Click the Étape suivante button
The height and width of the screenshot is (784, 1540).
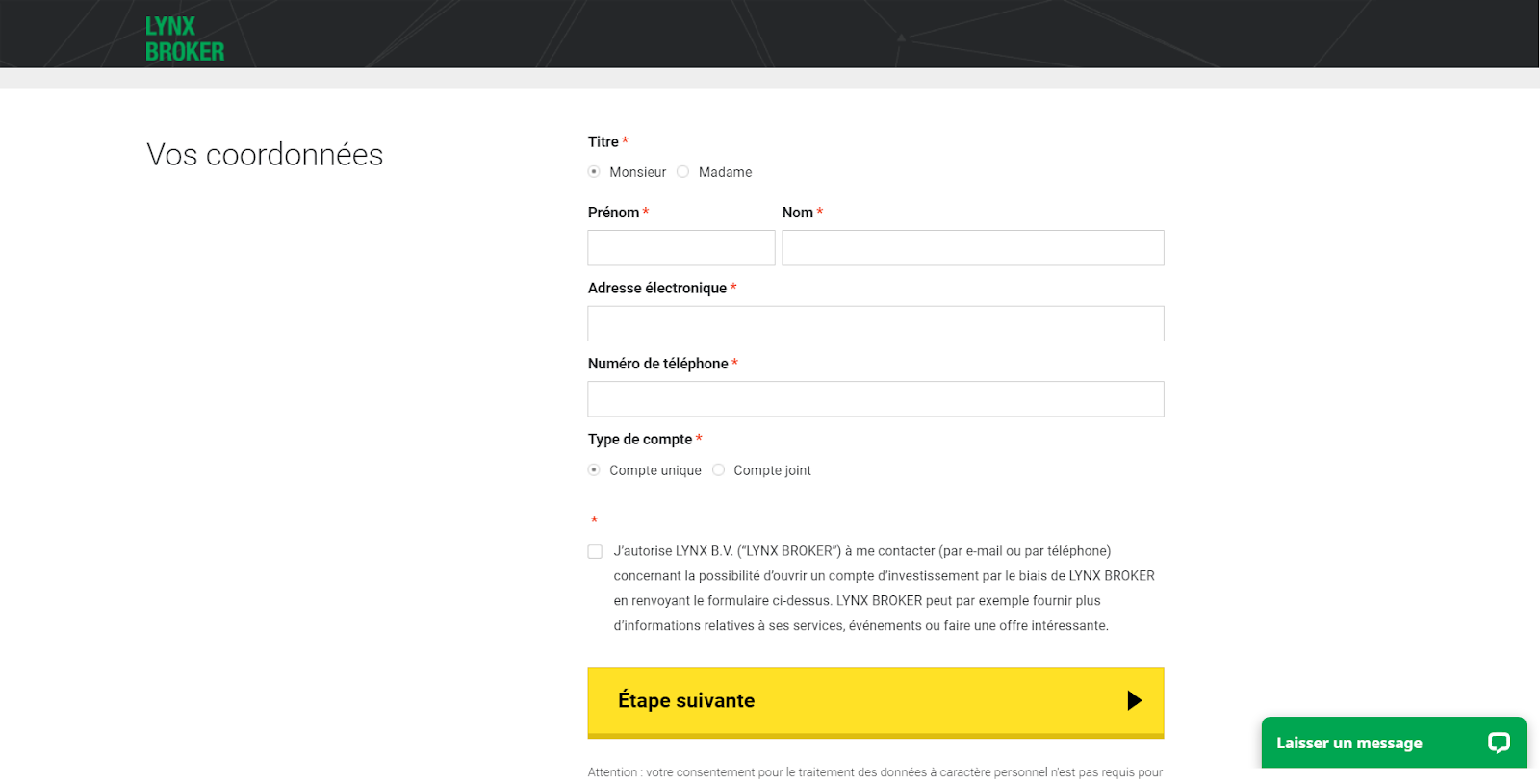click(876, 702)
